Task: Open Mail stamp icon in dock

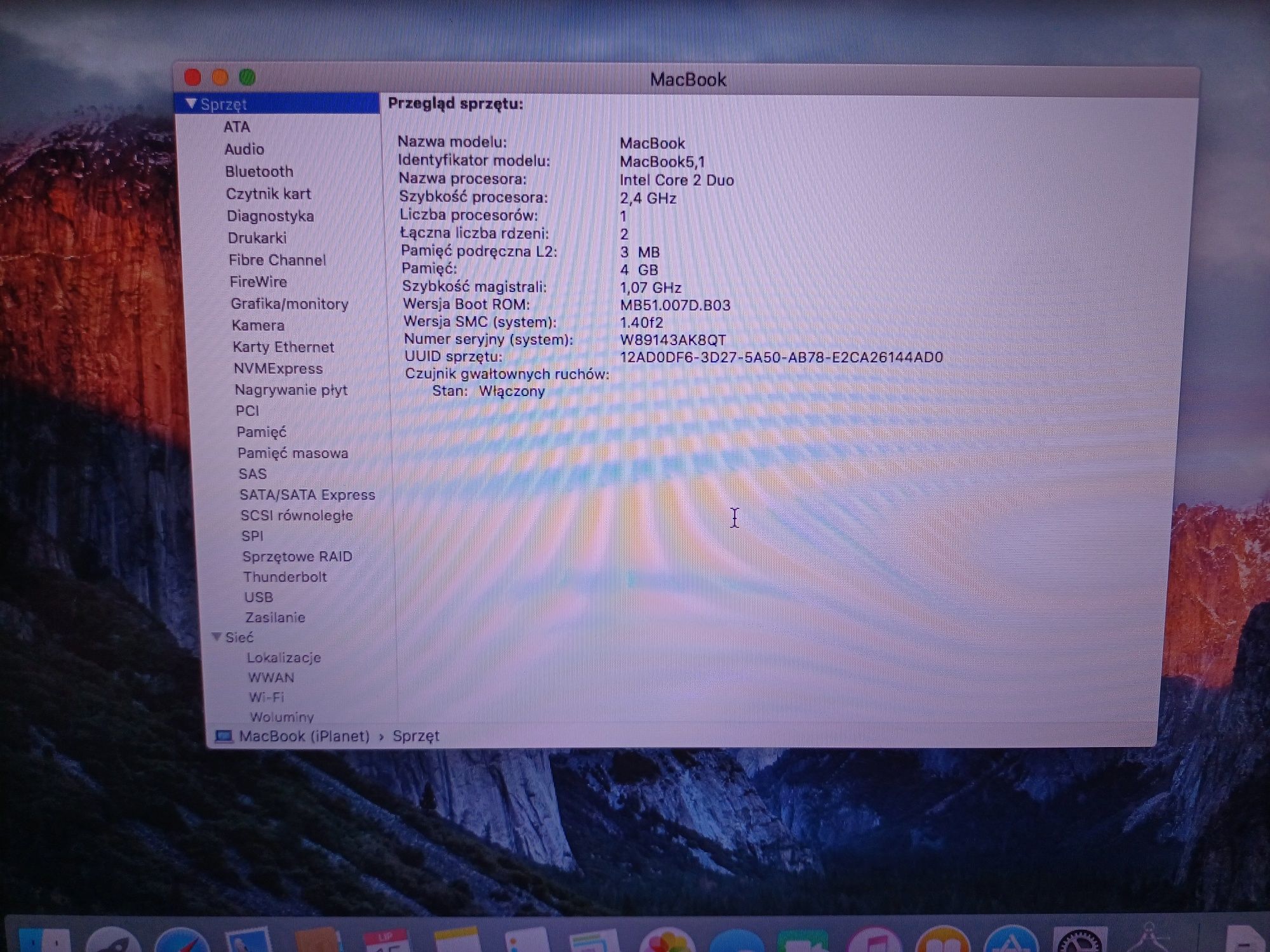Action: point(249,941)
